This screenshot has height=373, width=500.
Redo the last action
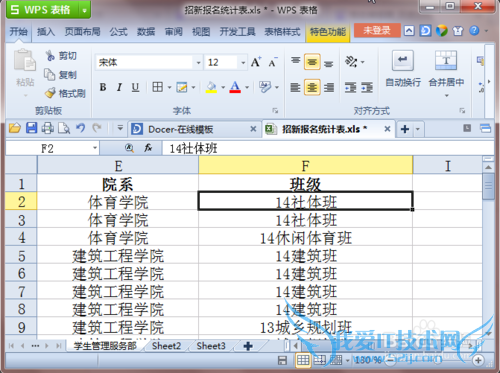click(x=97, y=128)
